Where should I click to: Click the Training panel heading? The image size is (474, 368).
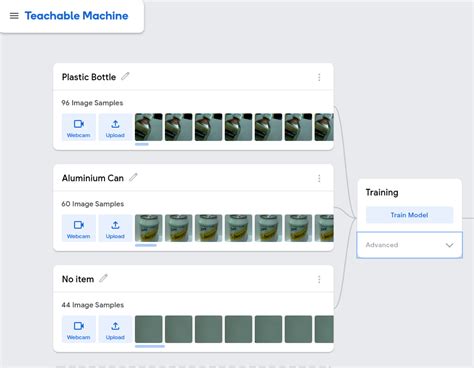pyautogui.click(x=382, y=192)
